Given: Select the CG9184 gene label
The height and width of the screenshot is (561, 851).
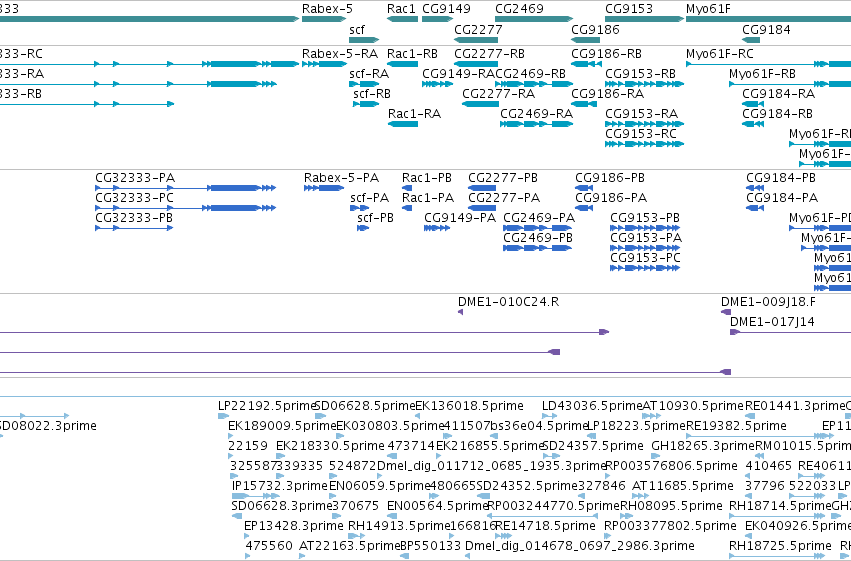Looking at the screenshot, I should pyautogui.click(x=766, y=30).
